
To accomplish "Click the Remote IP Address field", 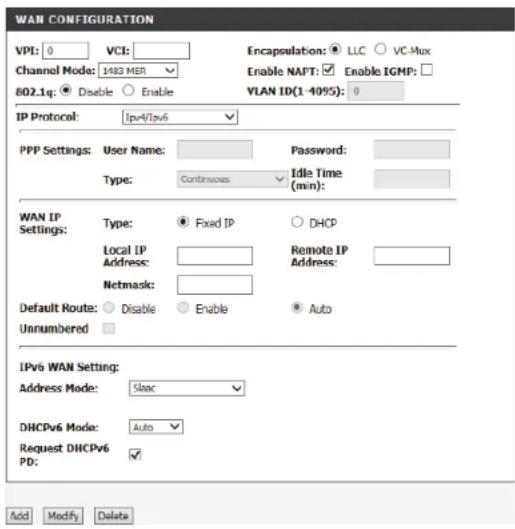I will point(411,256).
